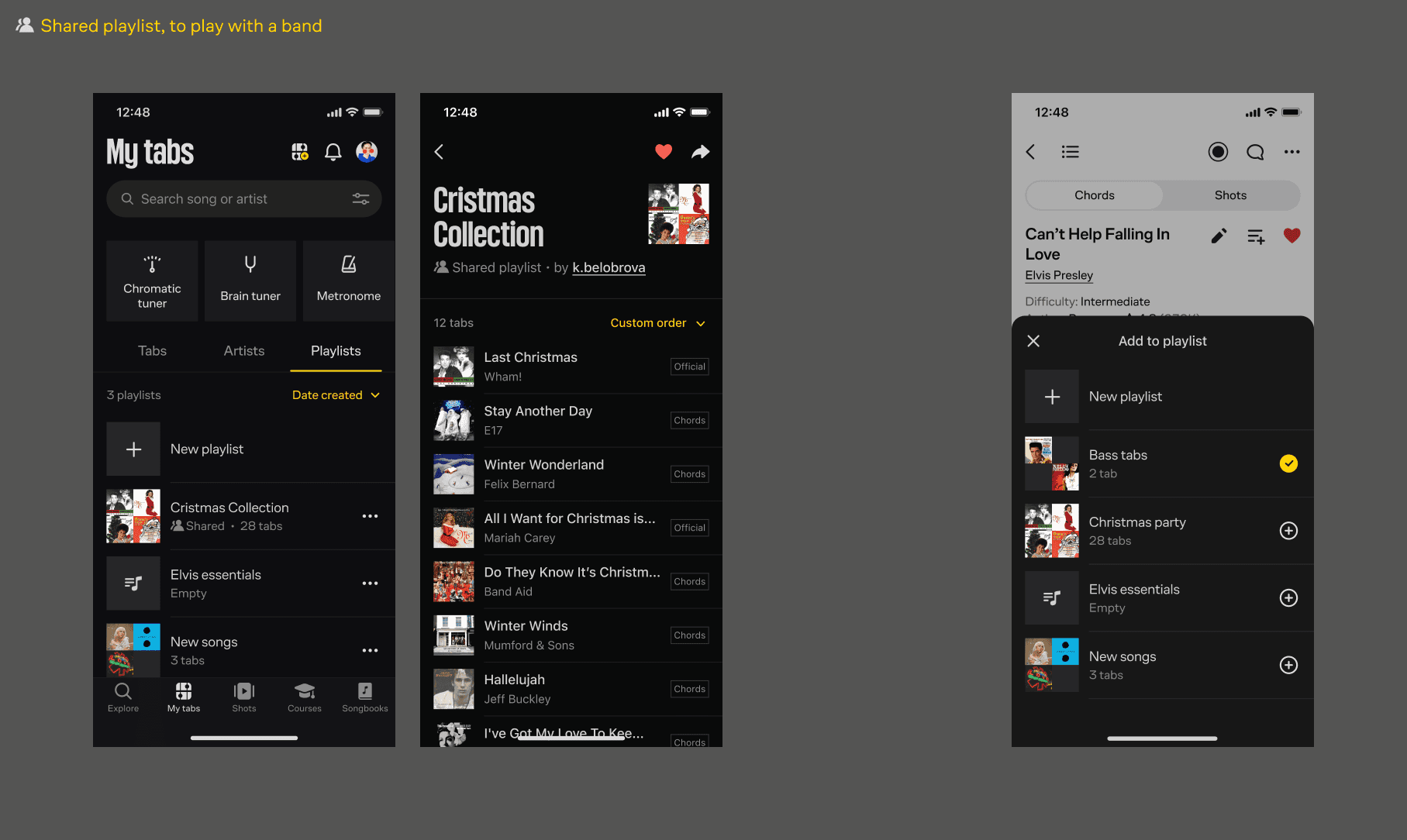
Task: Unlike the Cristmas Collection playlist heart
Action: click(x=664, y=152)
